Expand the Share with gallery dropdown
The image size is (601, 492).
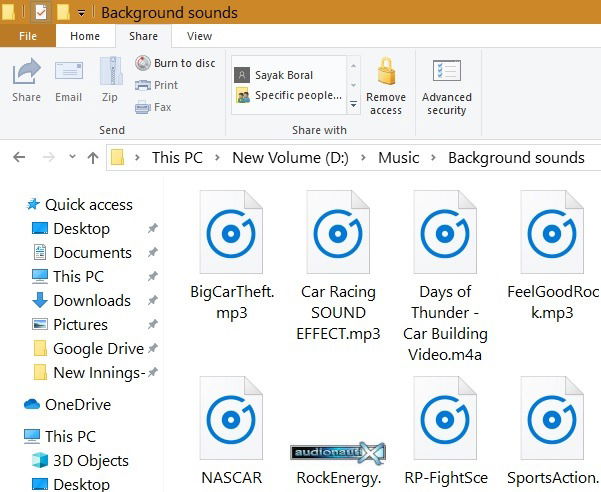(353, 104)
